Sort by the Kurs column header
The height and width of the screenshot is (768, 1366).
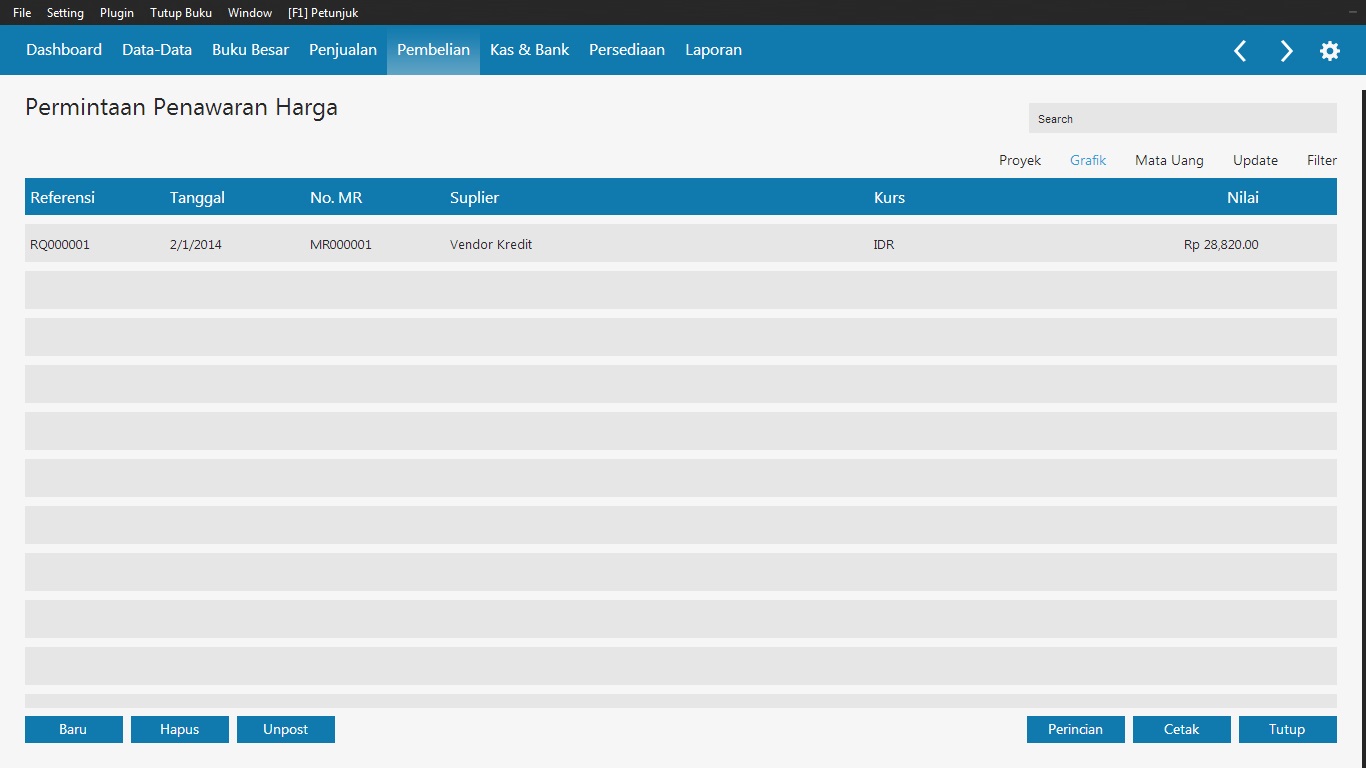point(889,197)
